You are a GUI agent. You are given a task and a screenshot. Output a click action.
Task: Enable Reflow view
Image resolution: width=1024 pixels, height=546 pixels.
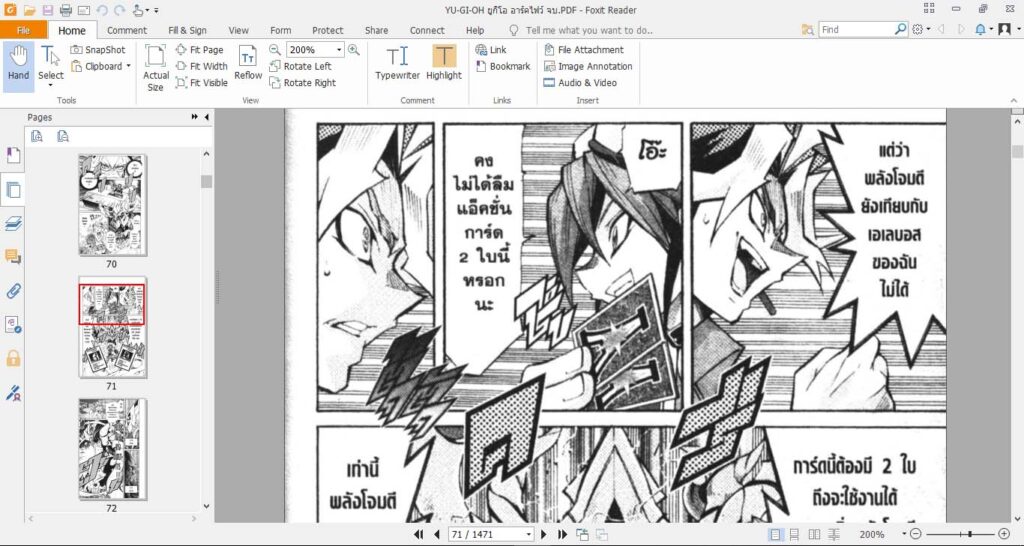point(248,63)
